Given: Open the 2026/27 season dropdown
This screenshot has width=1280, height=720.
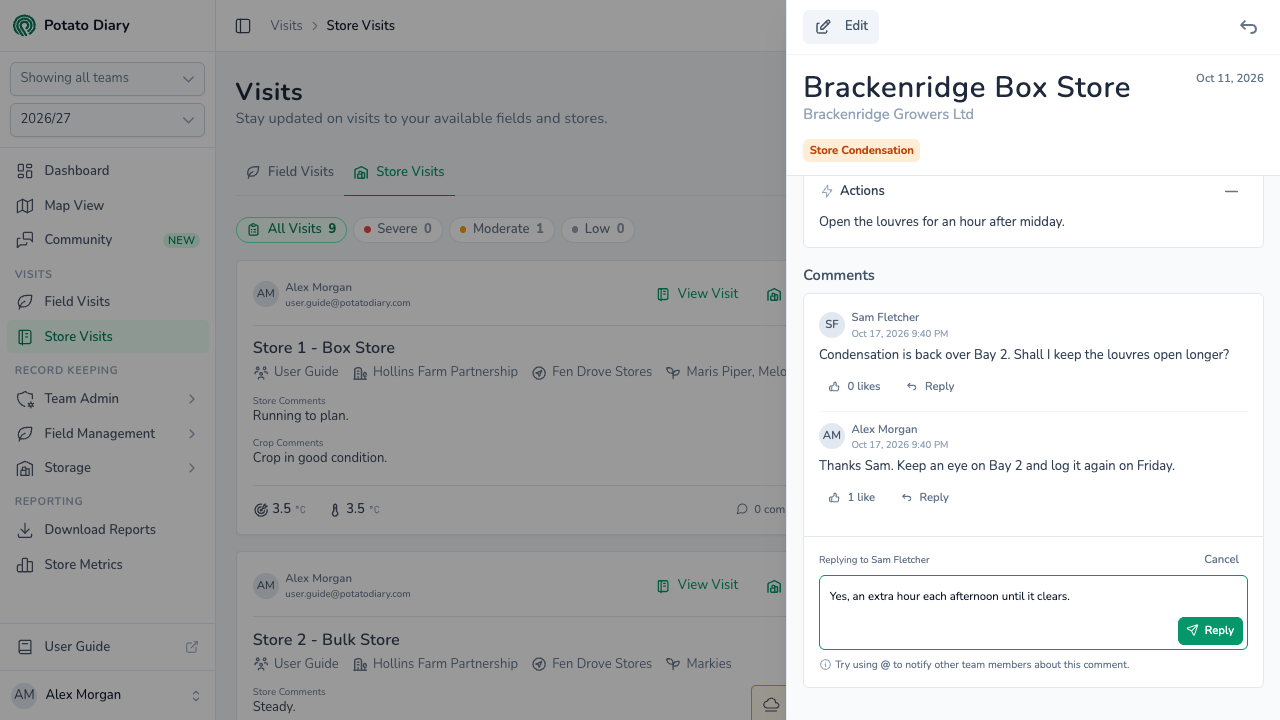Looking at the screenshot, I should pyautogui.click(x=107, y=119).
